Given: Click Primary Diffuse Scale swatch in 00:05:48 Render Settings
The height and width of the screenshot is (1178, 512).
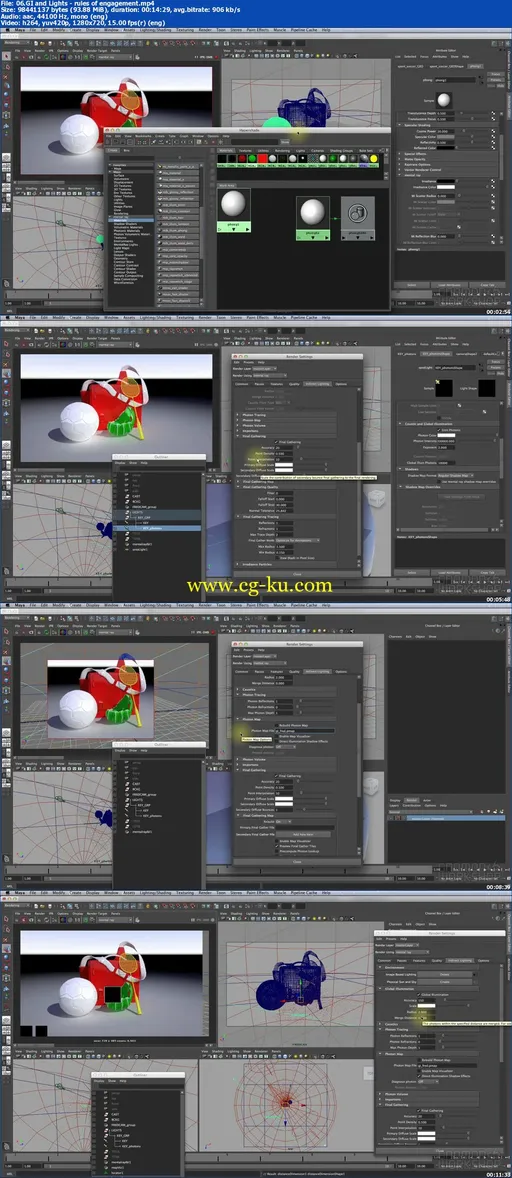Looking at the screenshot, I should (x=284, y=464).
